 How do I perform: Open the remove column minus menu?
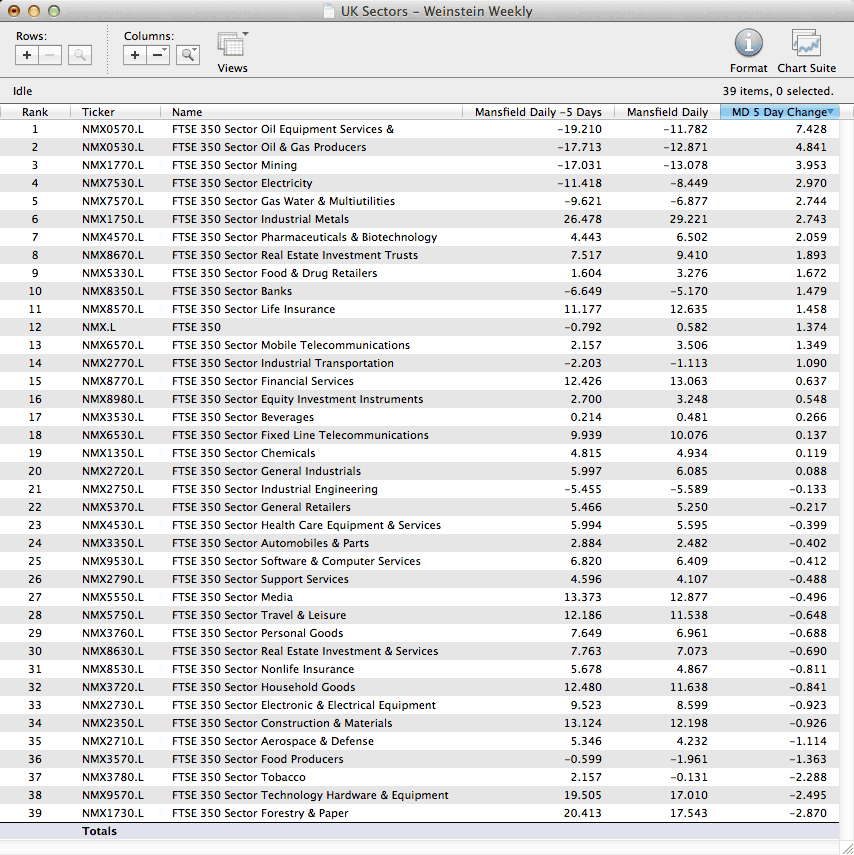tap(159, 55)
